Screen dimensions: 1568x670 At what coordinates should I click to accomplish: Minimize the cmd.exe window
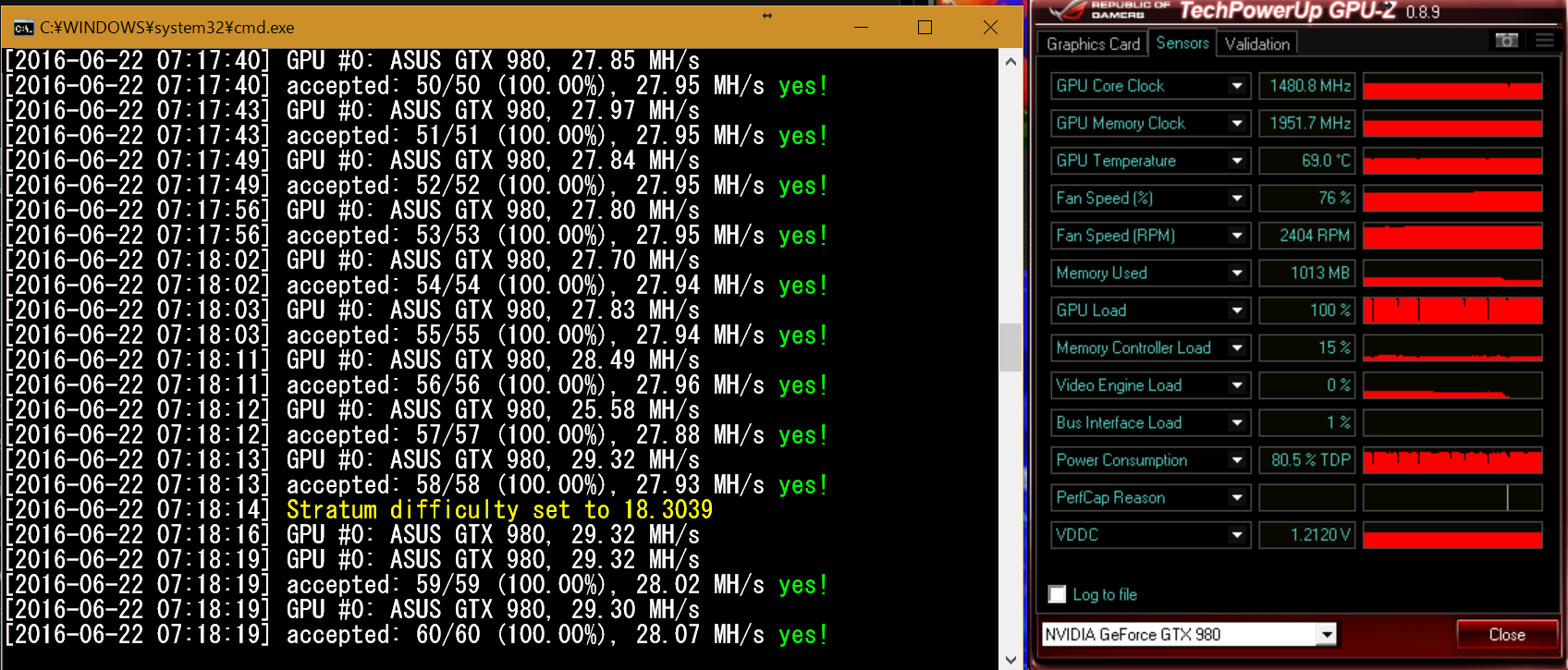861,28
